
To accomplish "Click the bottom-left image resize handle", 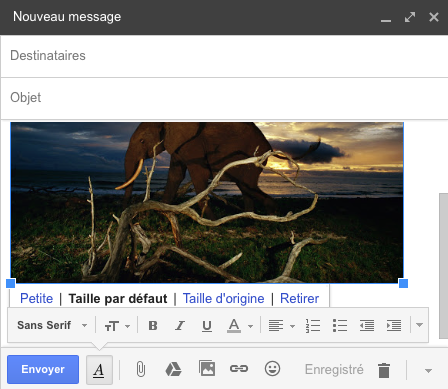I will click(x=11, y=283).
